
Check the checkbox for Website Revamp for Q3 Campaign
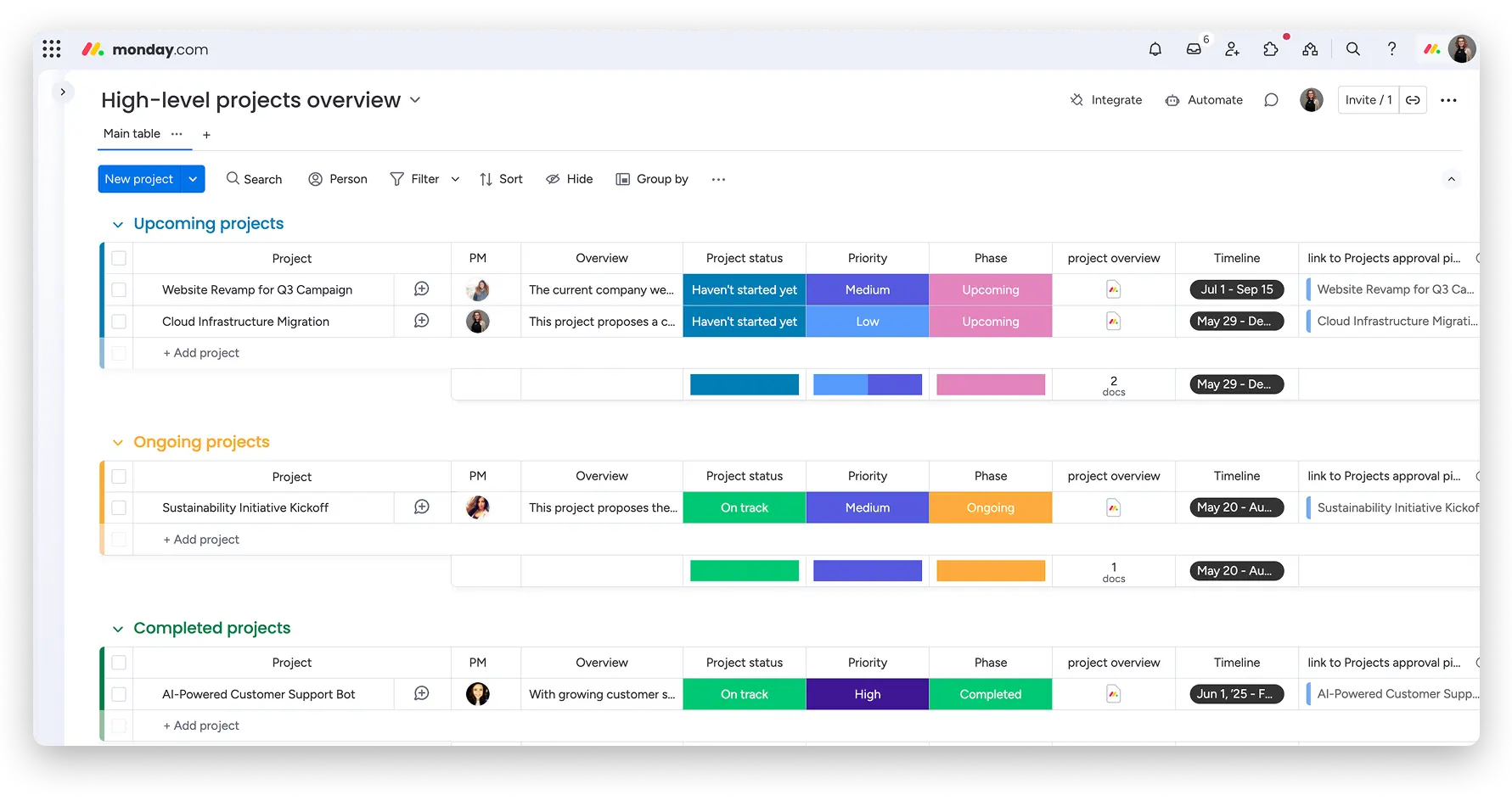(x=119, y=289)
